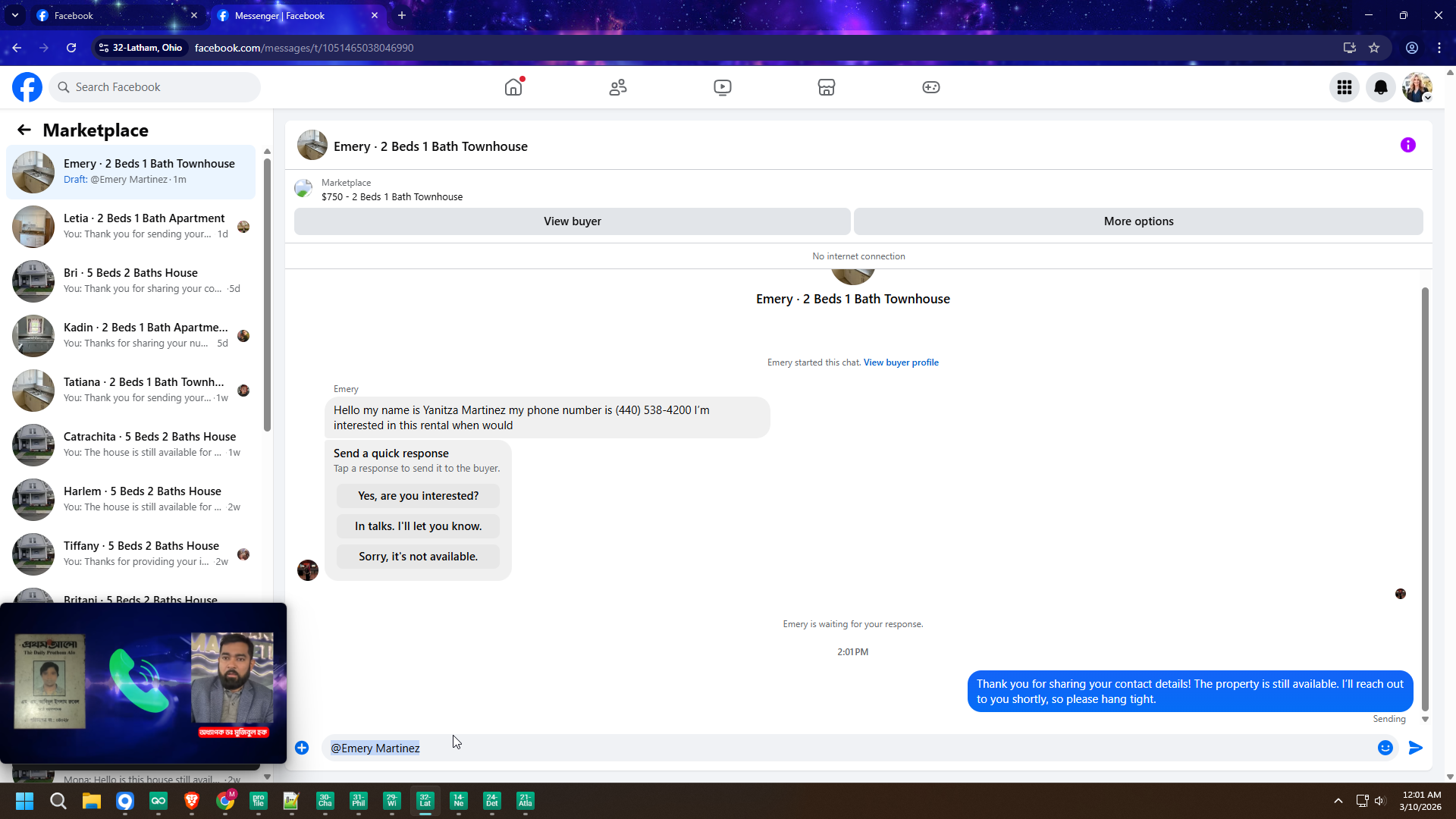1456x819 pixels.
Task: Click the View buyer profile link
Action: [x=900, y=362]
